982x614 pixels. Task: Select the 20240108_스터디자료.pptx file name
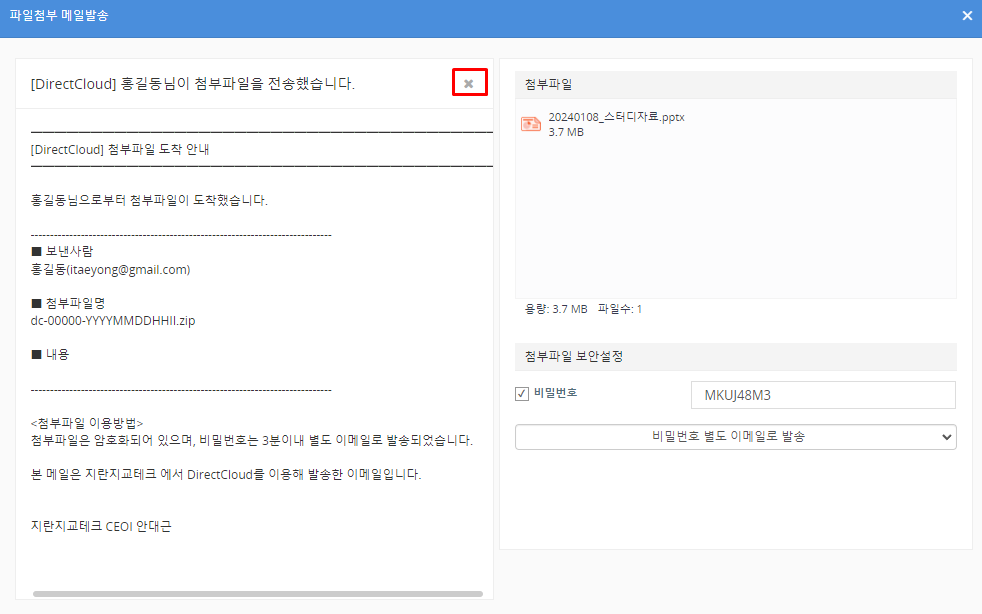tap(616, 117)
